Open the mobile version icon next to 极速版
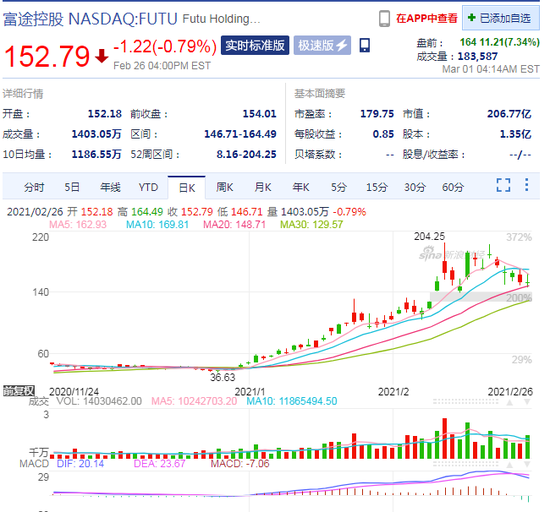This screenshot has width=550, height=512. [x=365, y=45]
